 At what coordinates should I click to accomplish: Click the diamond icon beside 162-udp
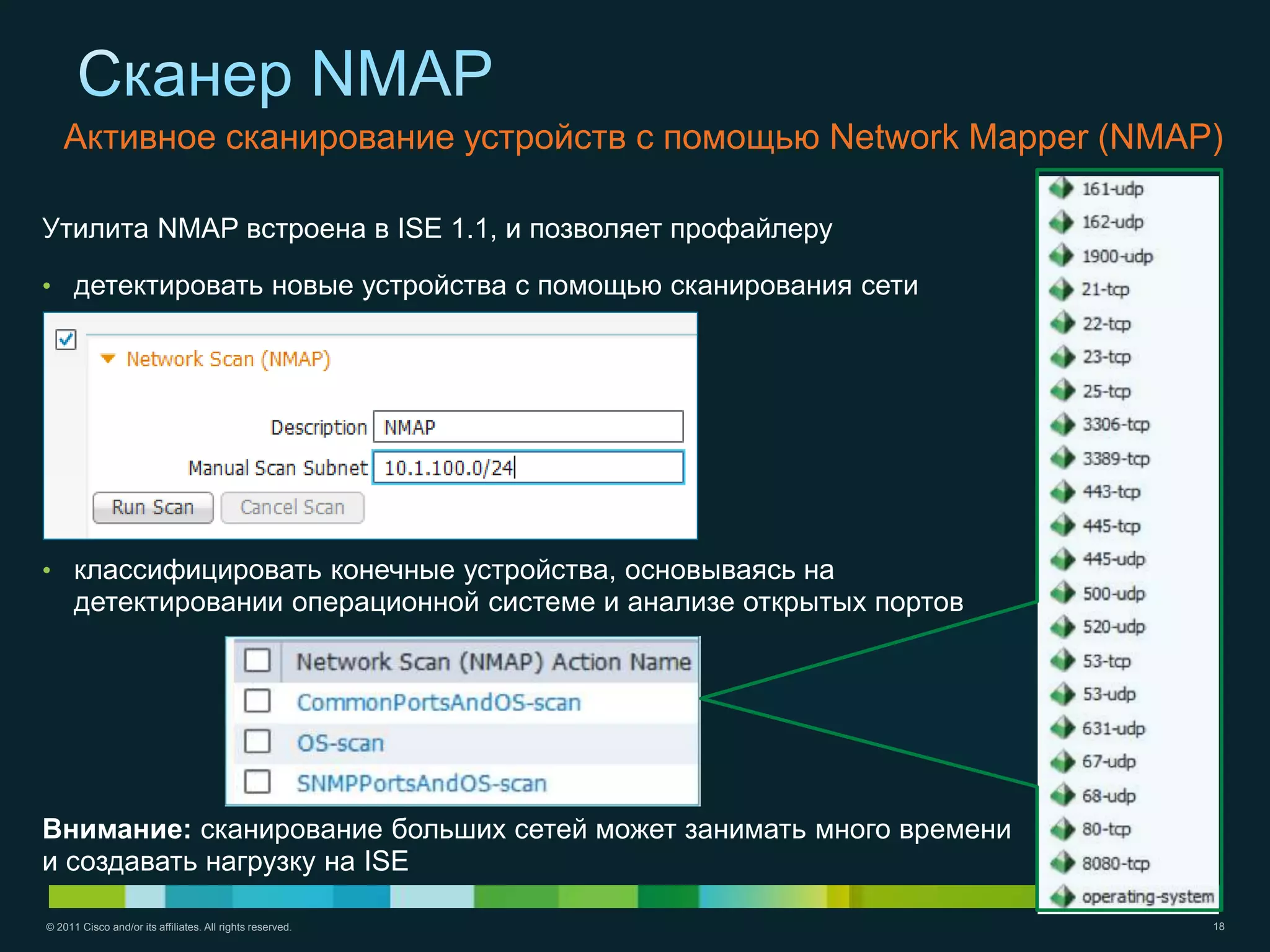[1062, 221]
